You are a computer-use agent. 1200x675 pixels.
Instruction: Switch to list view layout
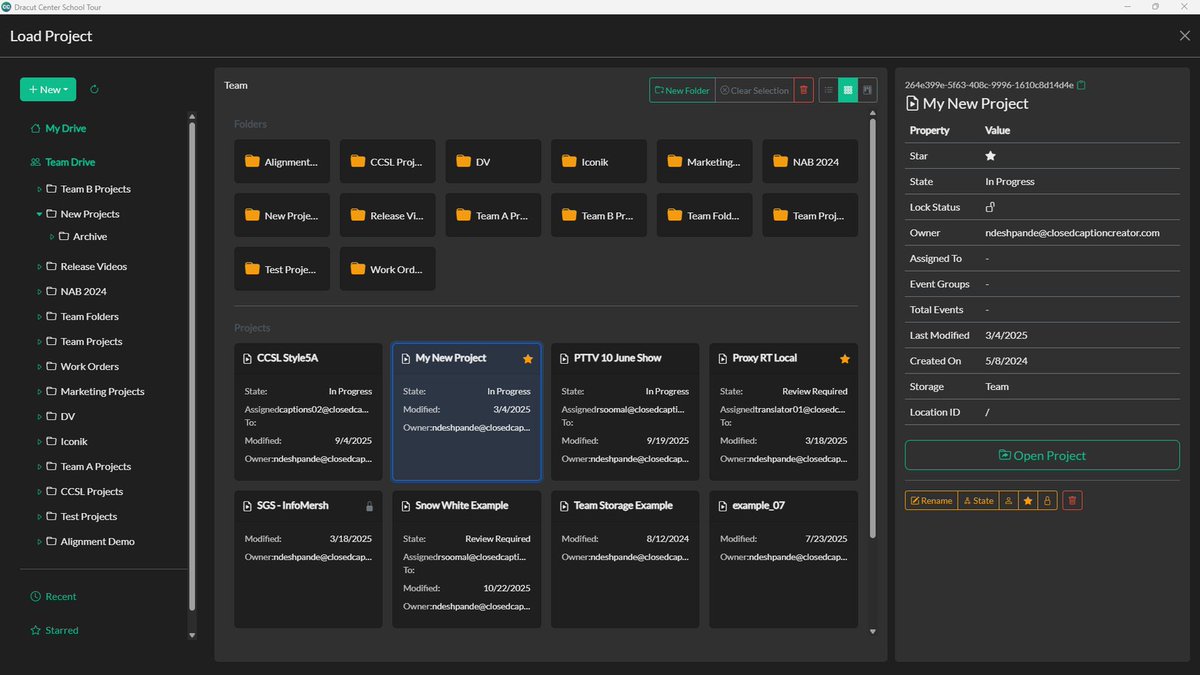click(x=828, y=90)
